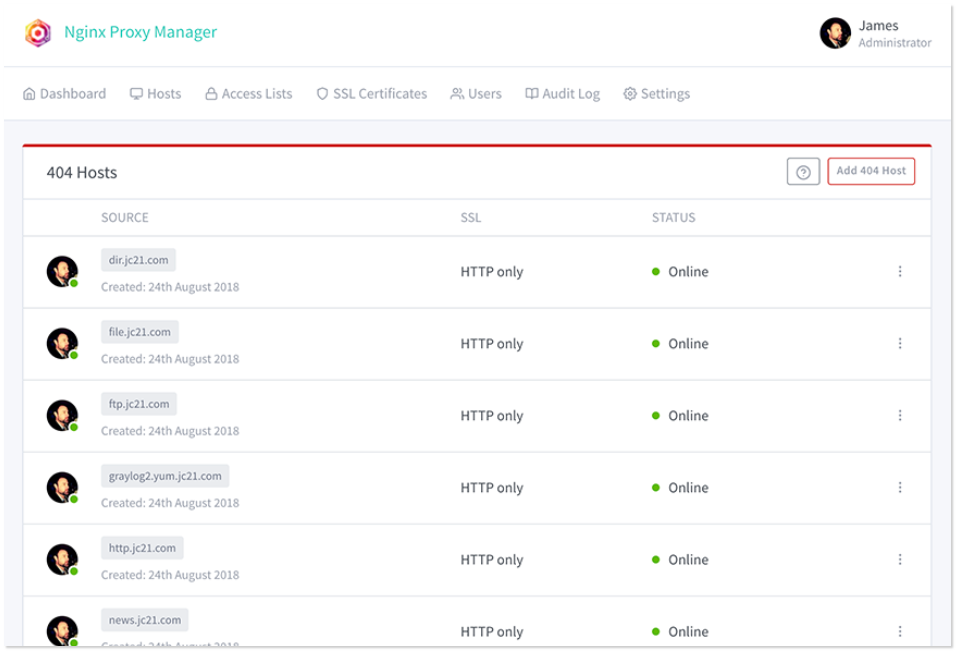
Task: Show options menu for http.jc21.com
Action: [899, 559]
